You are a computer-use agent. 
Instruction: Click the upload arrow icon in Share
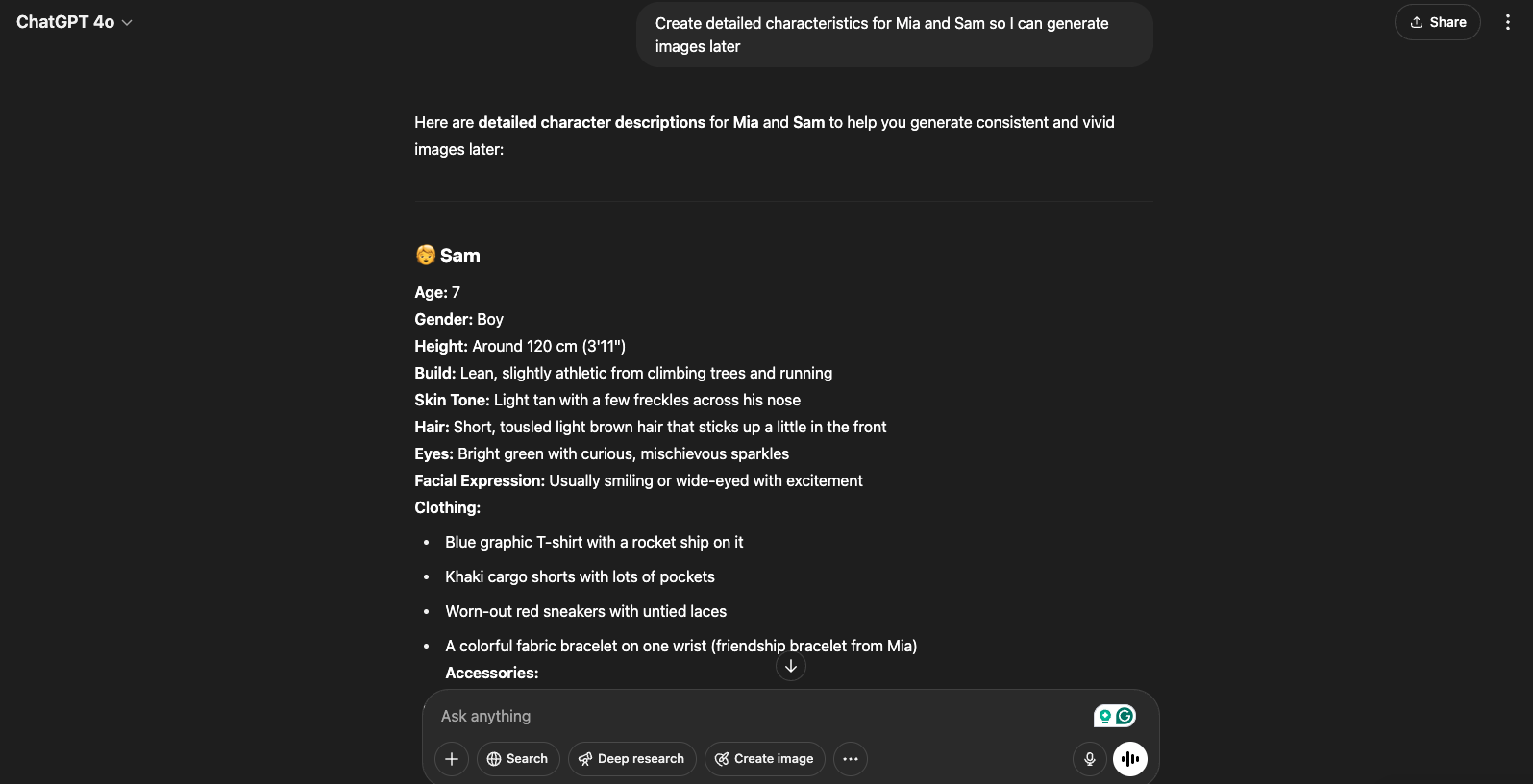1415,21
